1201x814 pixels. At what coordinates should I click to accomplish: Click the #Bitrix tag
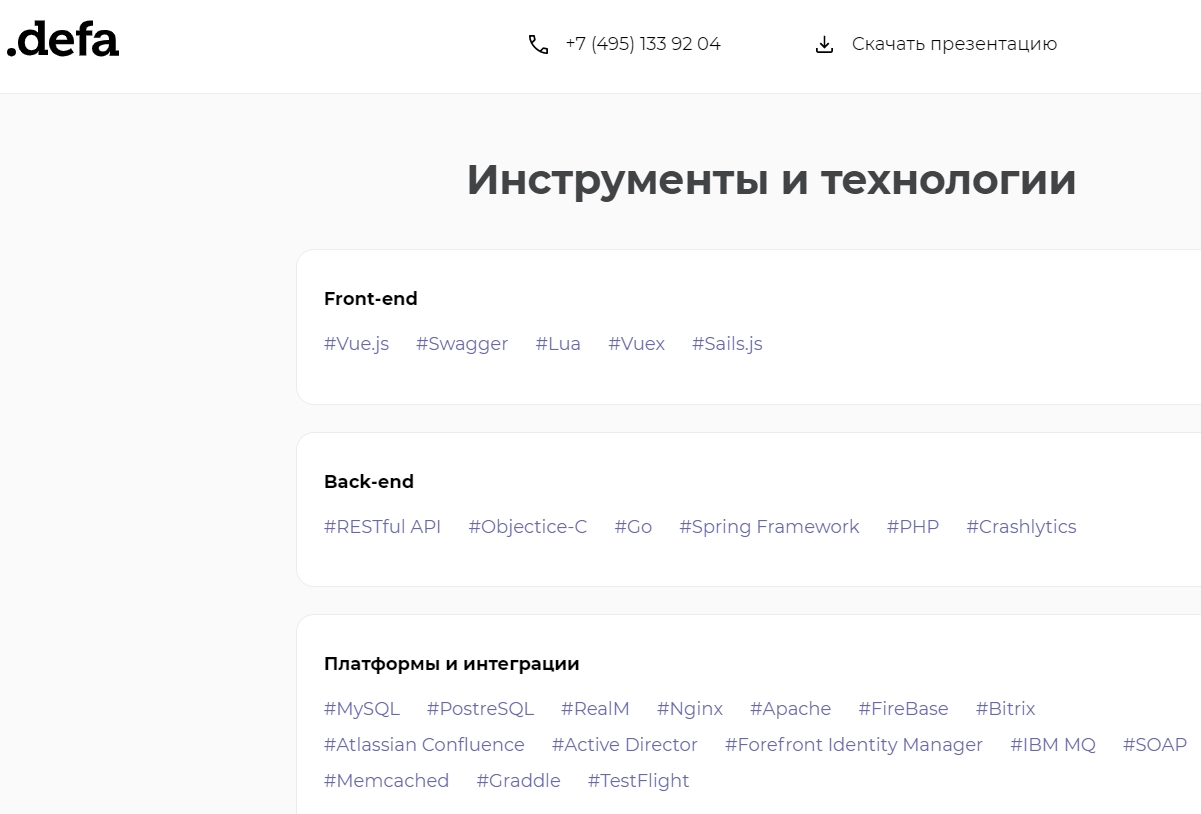(x=1005, y=709)
